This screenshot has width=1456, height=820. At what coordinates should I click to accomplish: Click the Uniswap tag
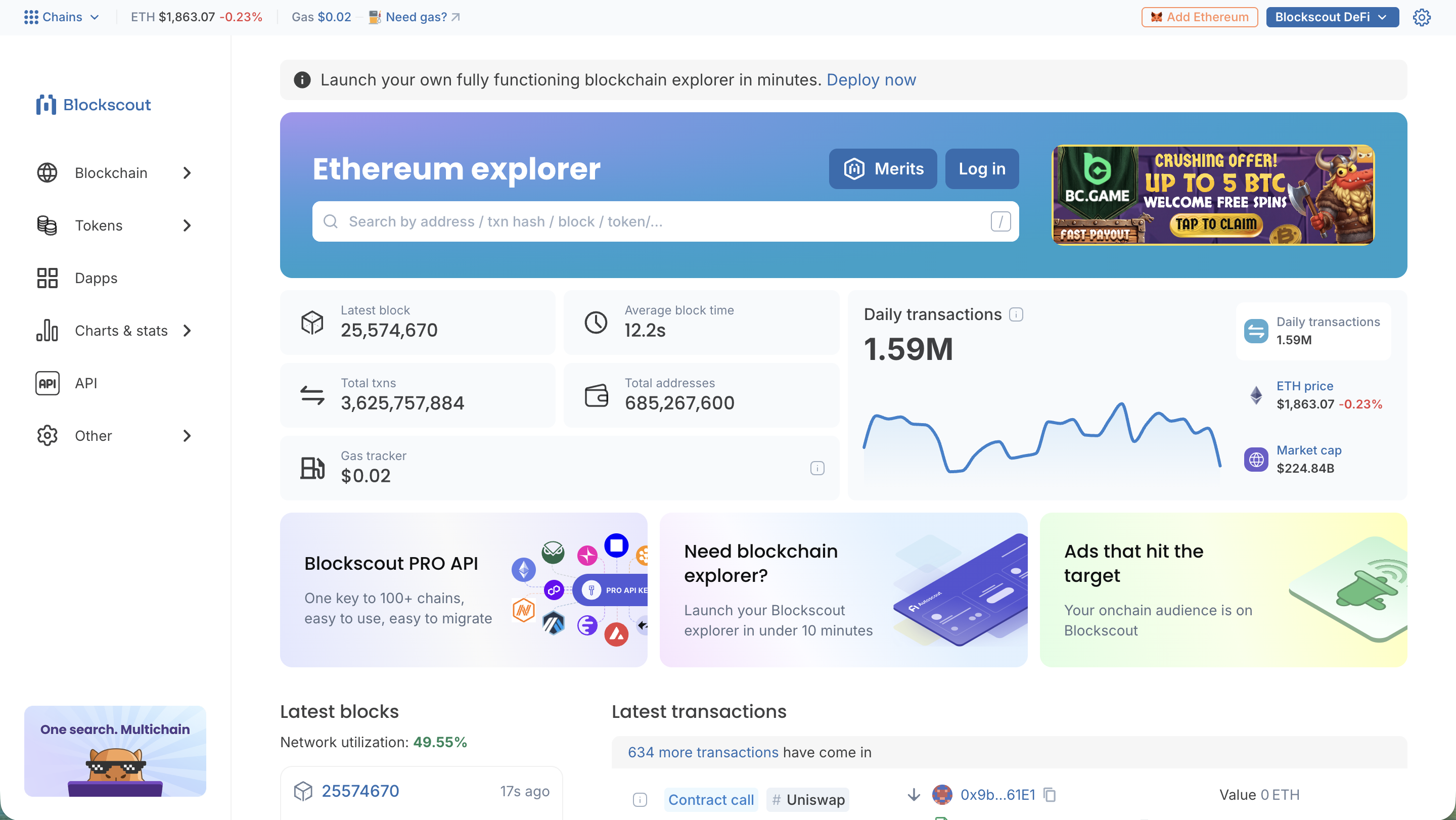[x=808, y=800]
